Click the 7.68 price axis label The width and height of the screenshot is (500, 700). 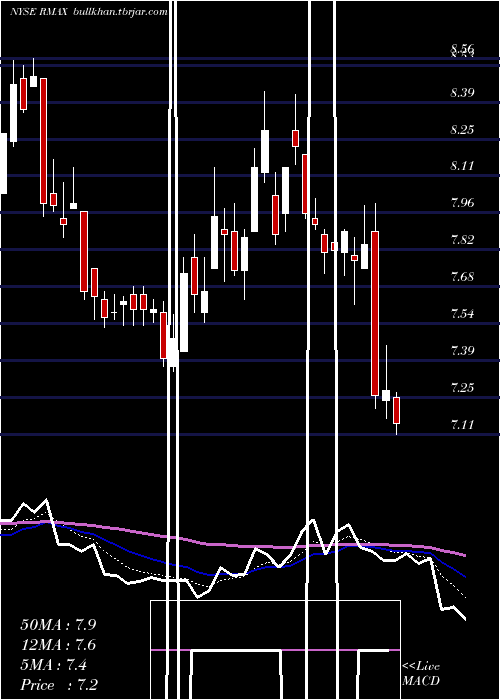coord(462,277)
